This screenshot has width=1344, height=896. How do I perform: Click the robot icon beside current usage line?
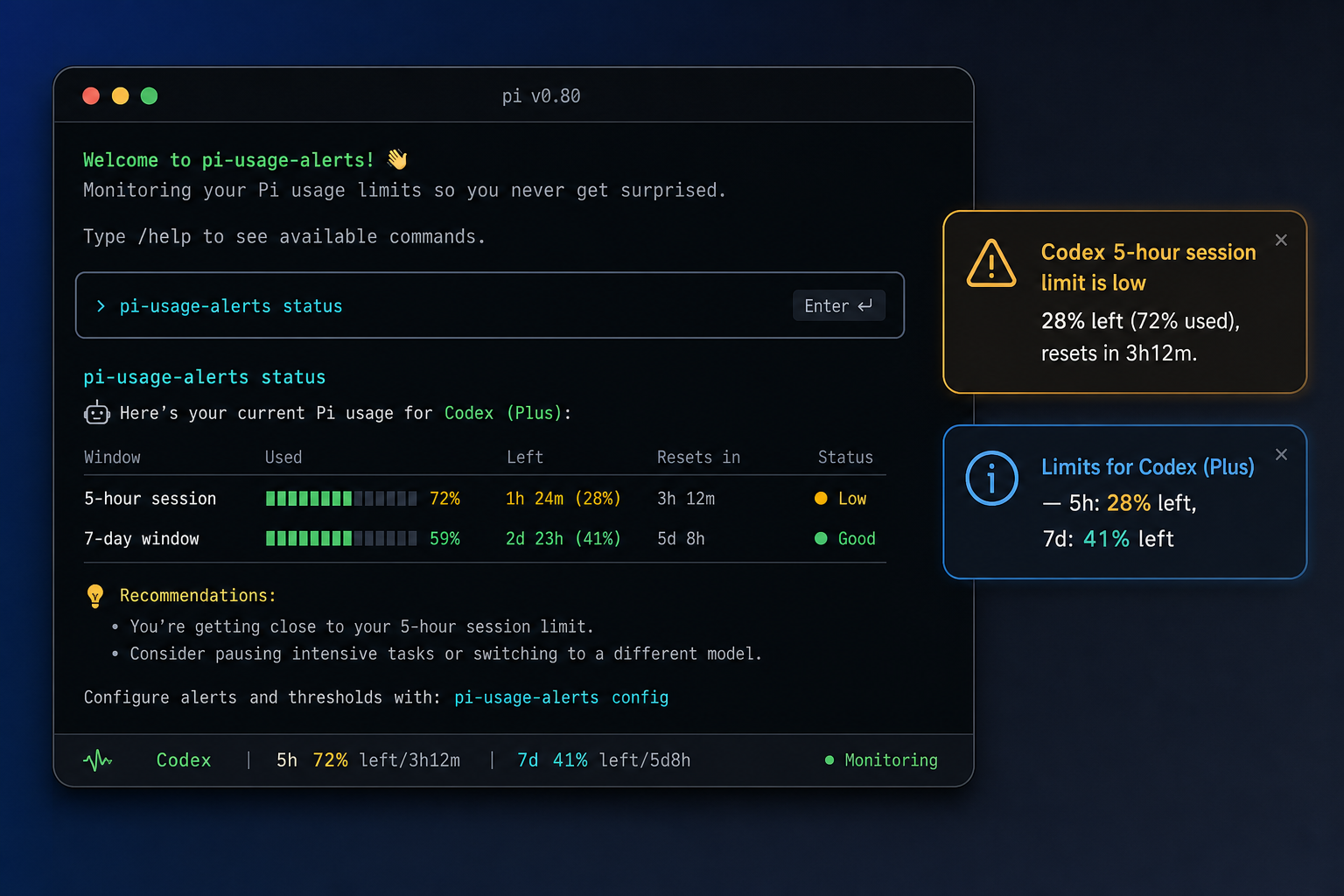pyautogui.click(x=96, y=413)
